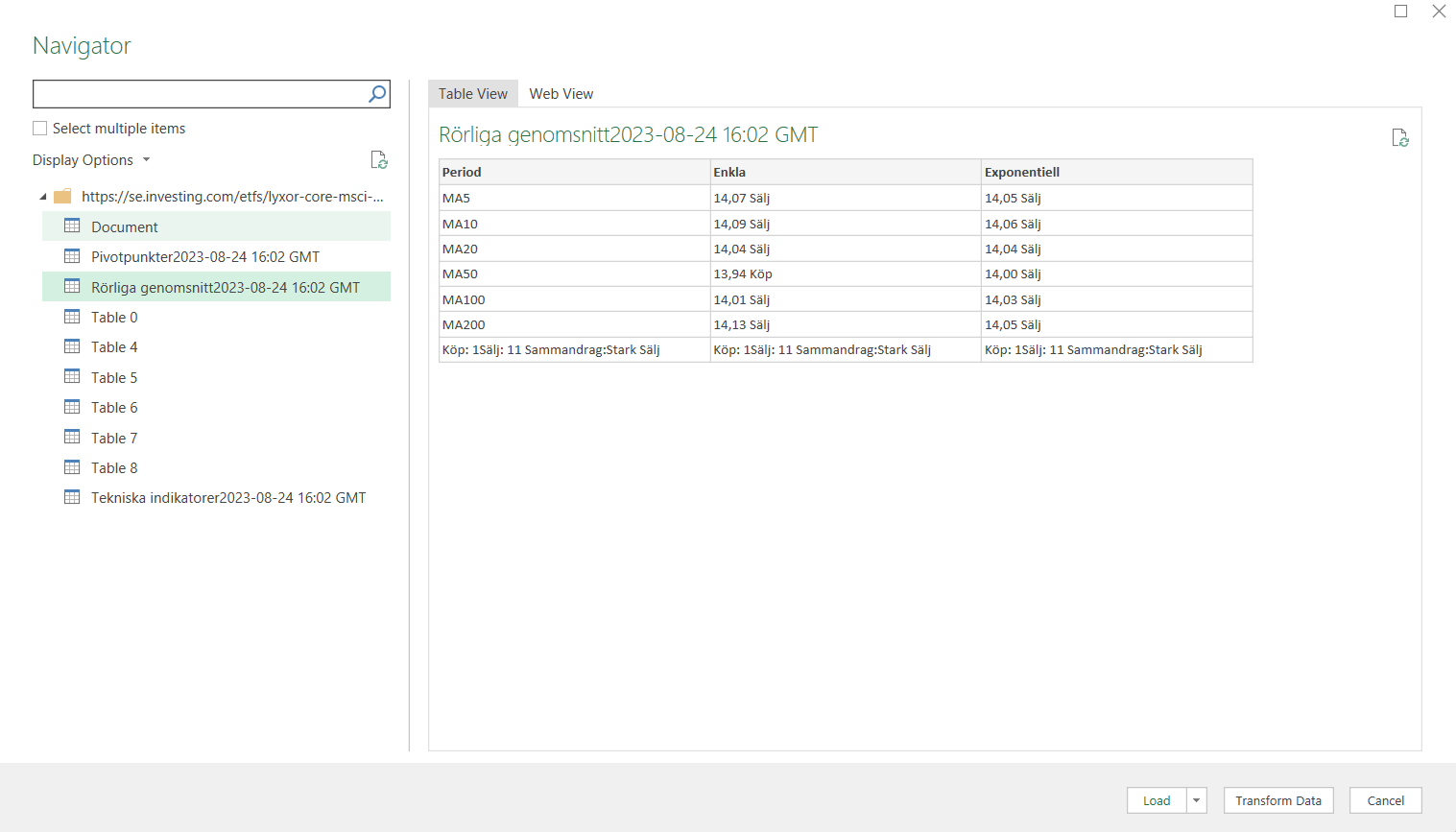
Task: Click the Cancel button
Action: [1385, 800]
